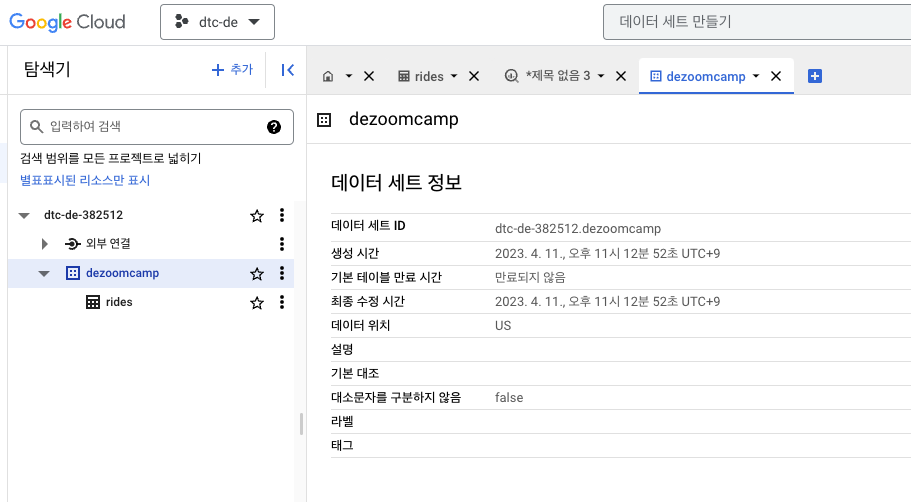Star the dtc-de-382512 project
This screenshot has width=911, height=502.
tap(257, 216)
